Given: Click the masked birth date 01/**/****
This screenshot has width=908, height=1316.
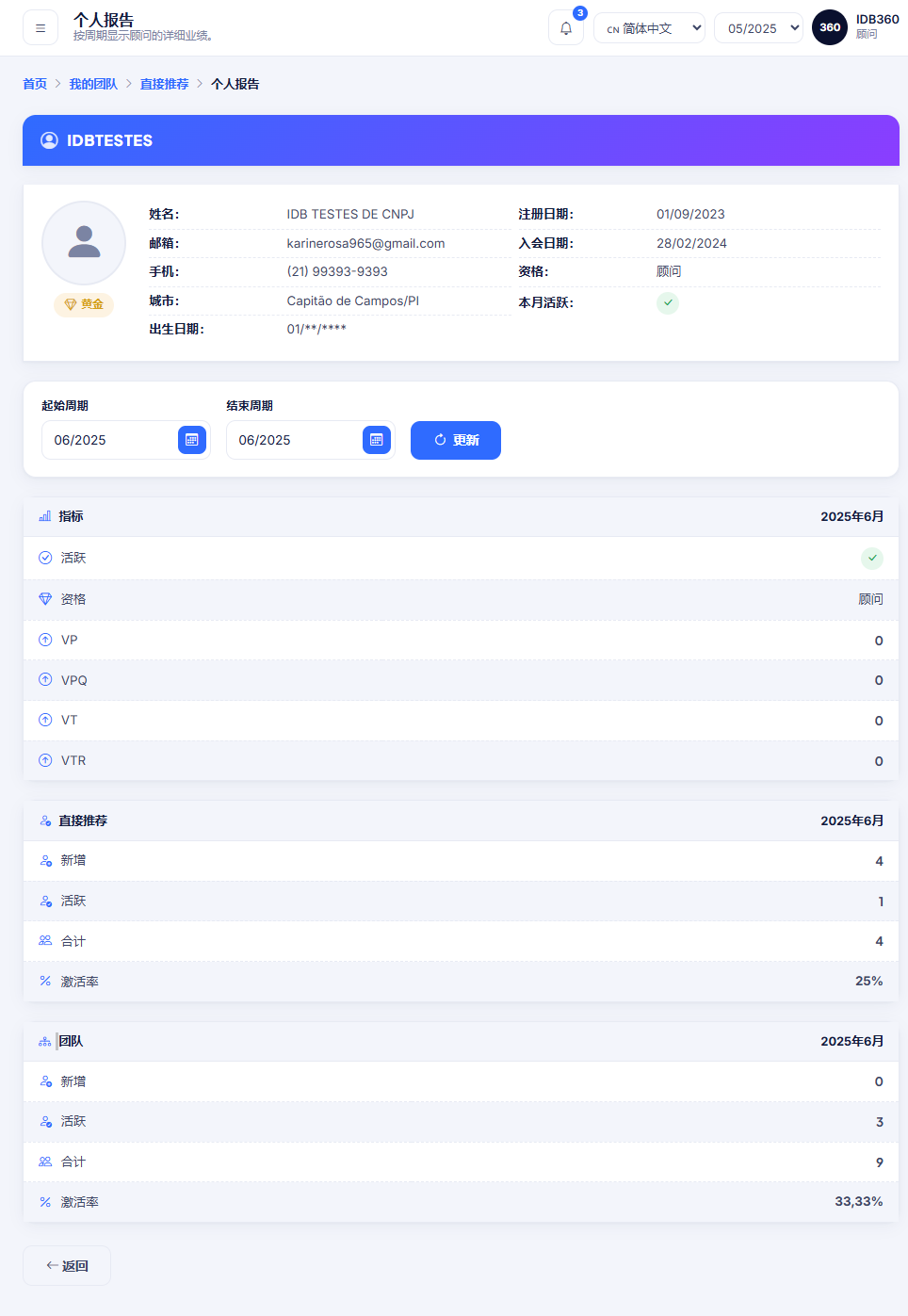Looking at the screenshot, I should pos(316,329).
